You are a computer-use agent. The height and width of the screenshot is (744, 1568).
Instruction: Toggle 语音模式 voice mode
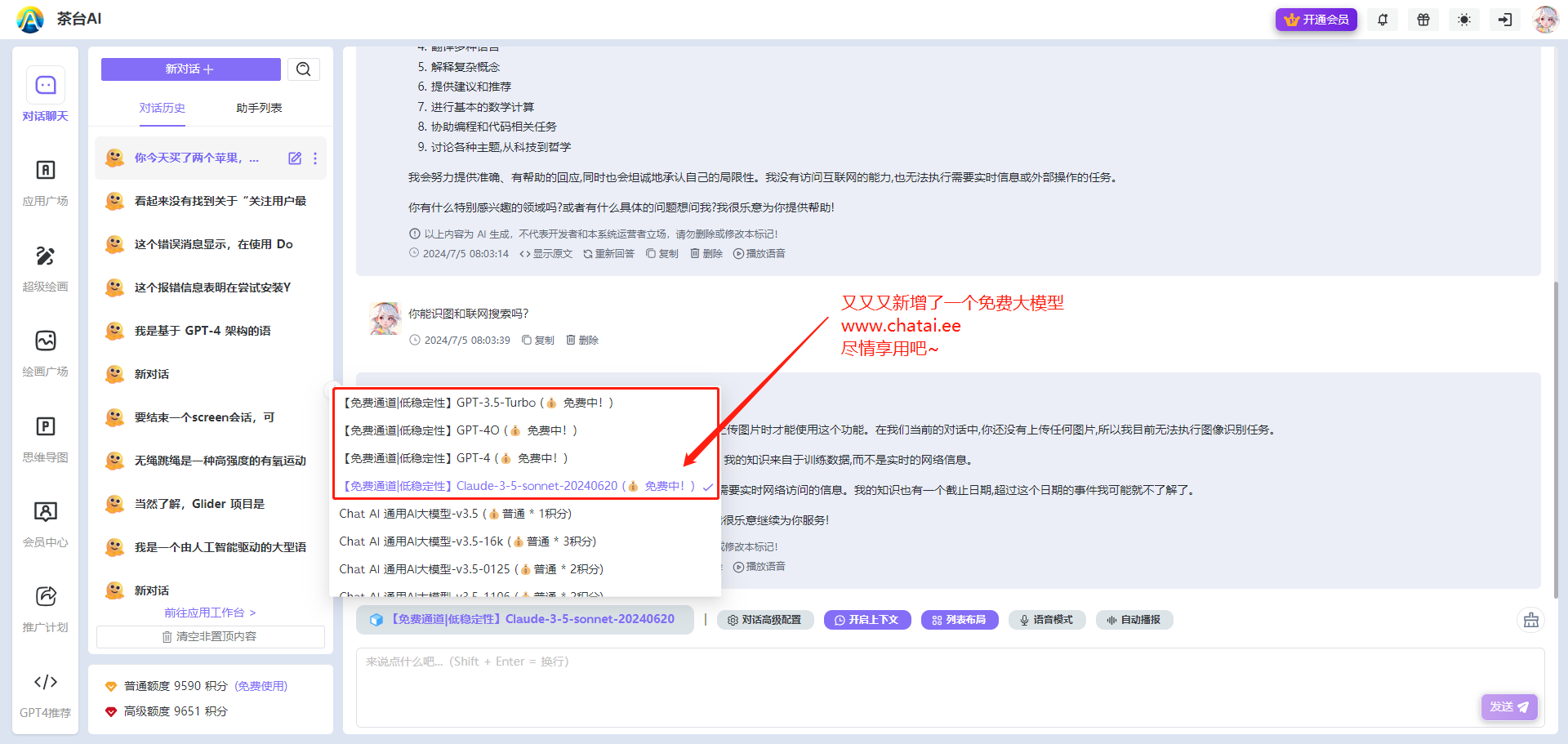click(x=1047, y=620)
